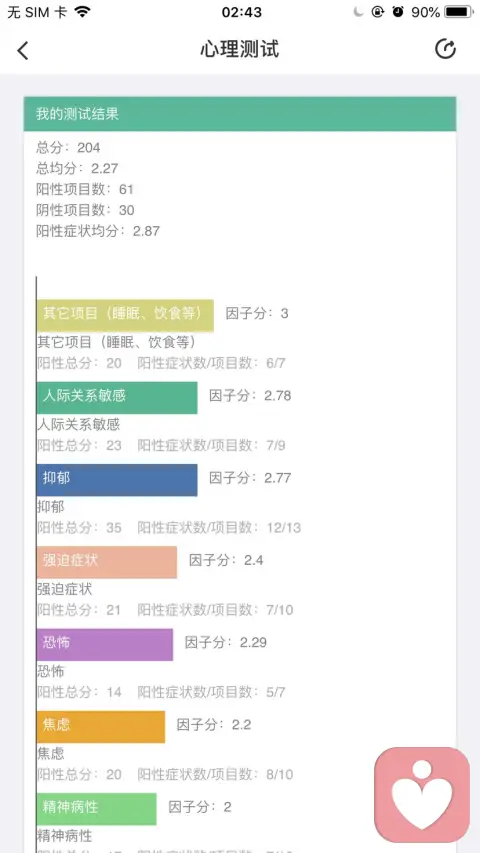
Task: Select the salmon 强迫症状 bar
Action: tap(107, 562)
